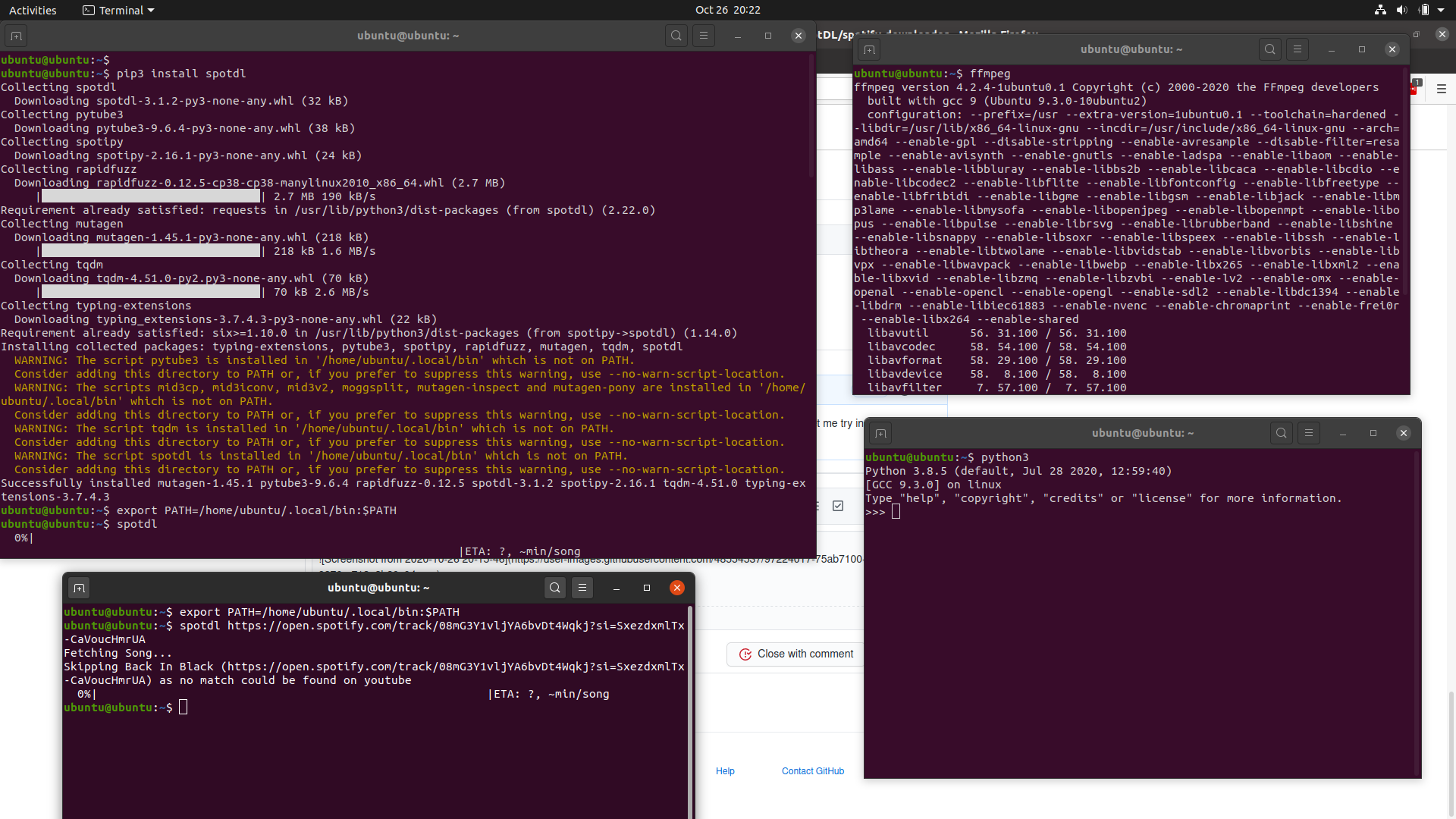The width and height of the screenshot is (1456, 819).
Task: Open the Activities overview
Action: [x=33, y=11]
